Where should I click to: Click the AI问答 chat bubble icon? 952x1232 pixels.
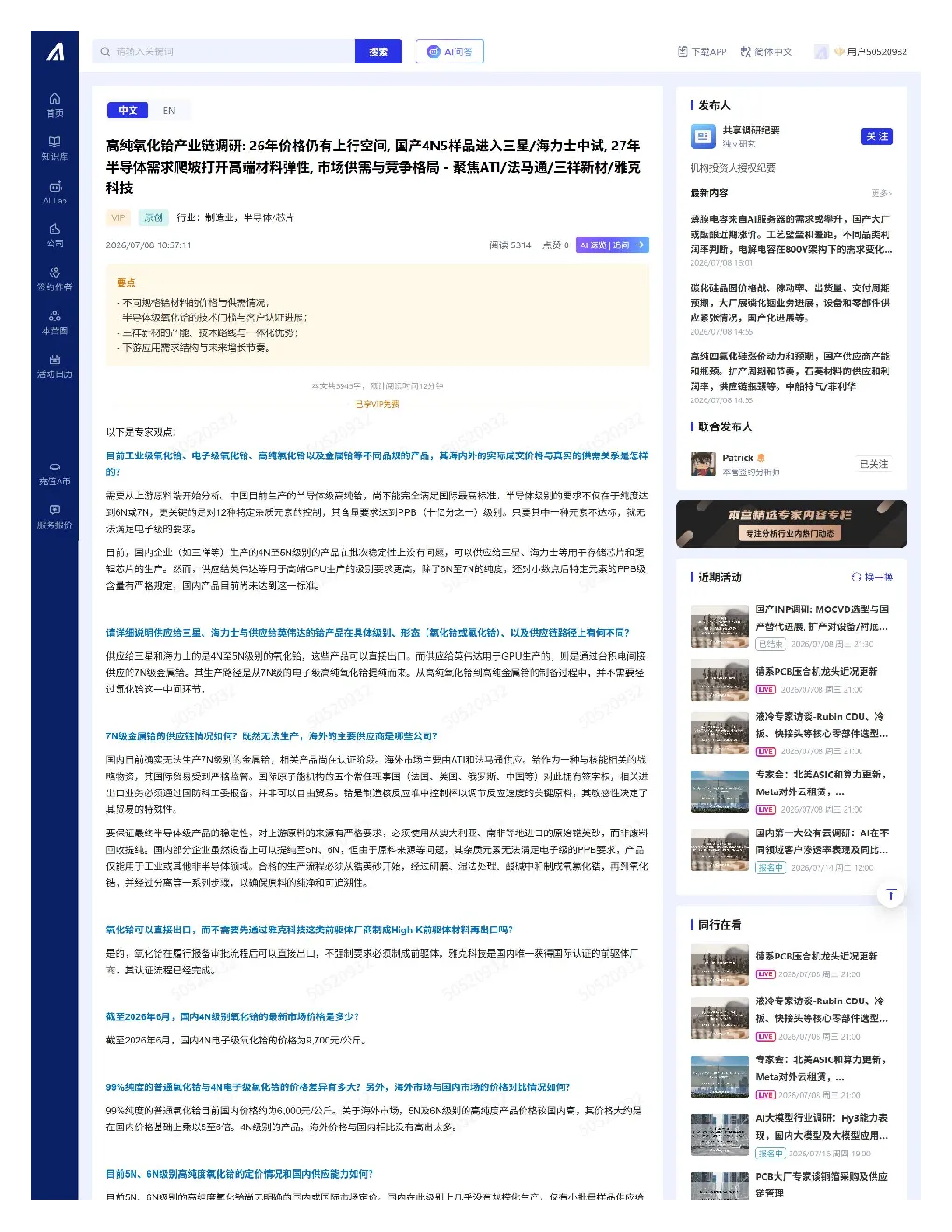[x=434, y=51]
